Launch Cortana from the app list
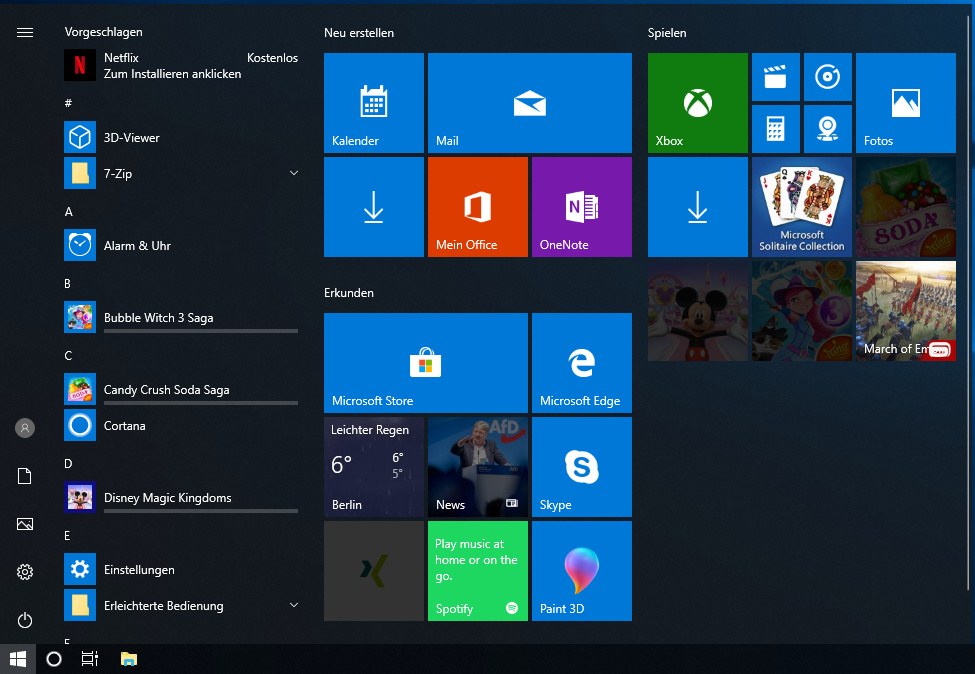 (181, 425)
